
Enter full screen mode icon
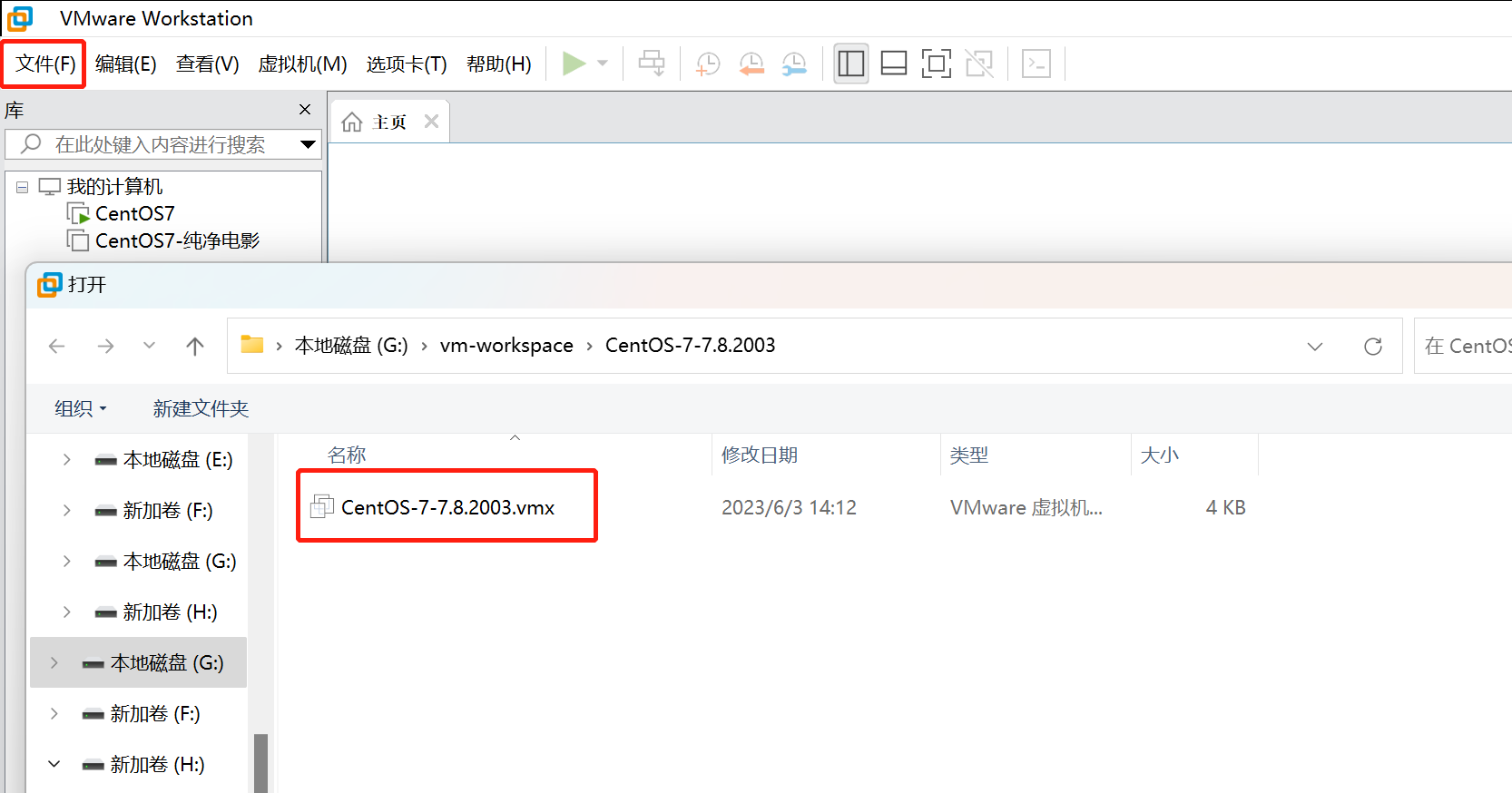(937, 64)
